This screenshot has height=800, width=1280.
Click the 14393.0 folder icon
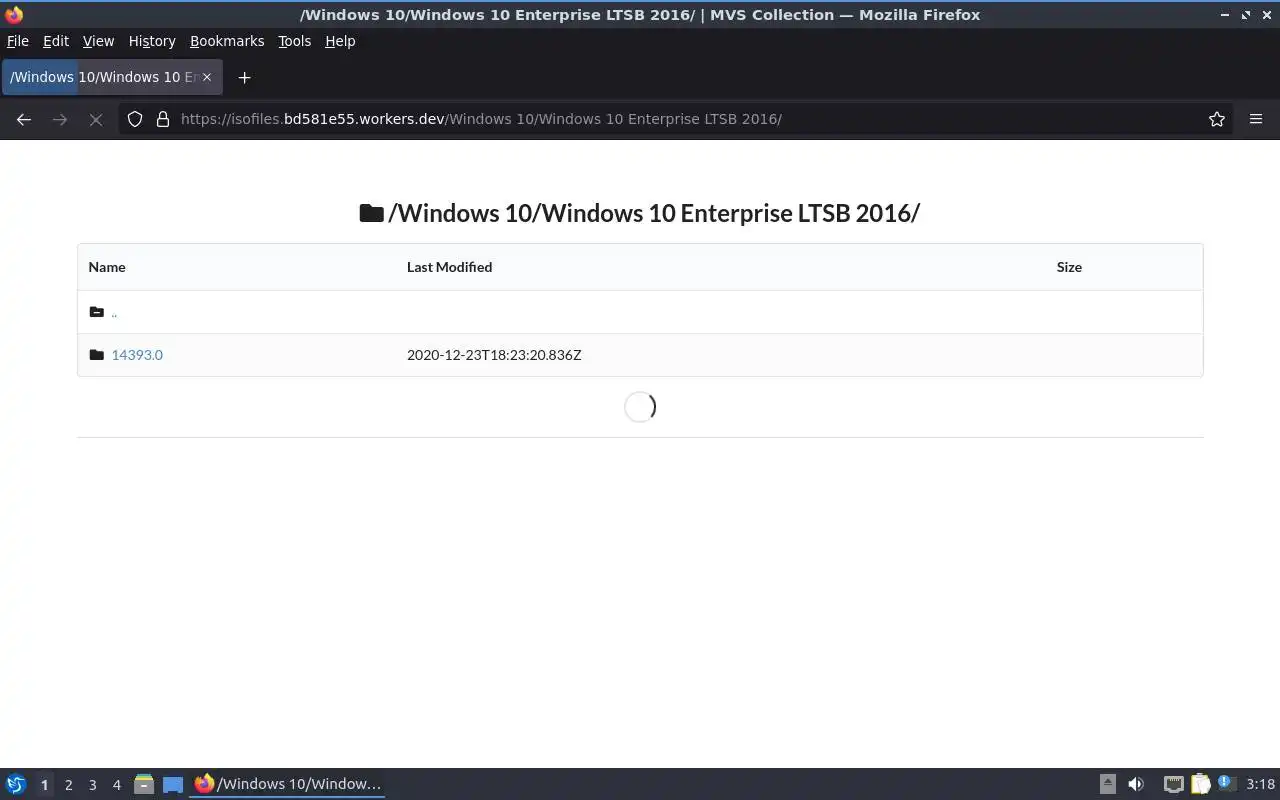tap(96, 355)
